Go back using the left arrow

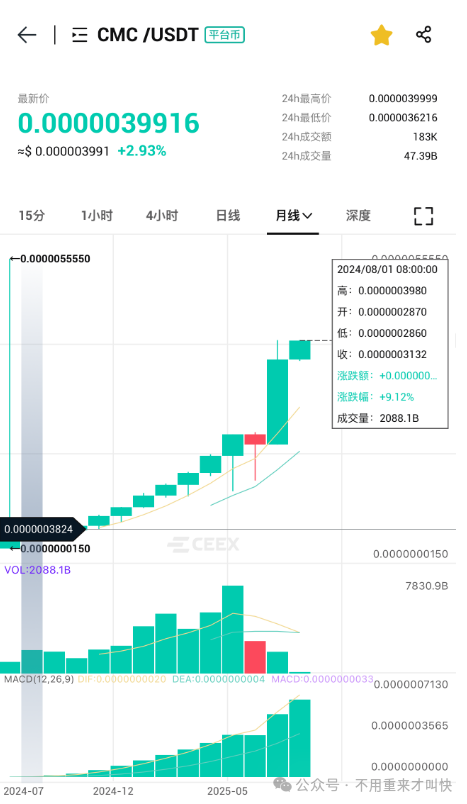tap(27, 35)
